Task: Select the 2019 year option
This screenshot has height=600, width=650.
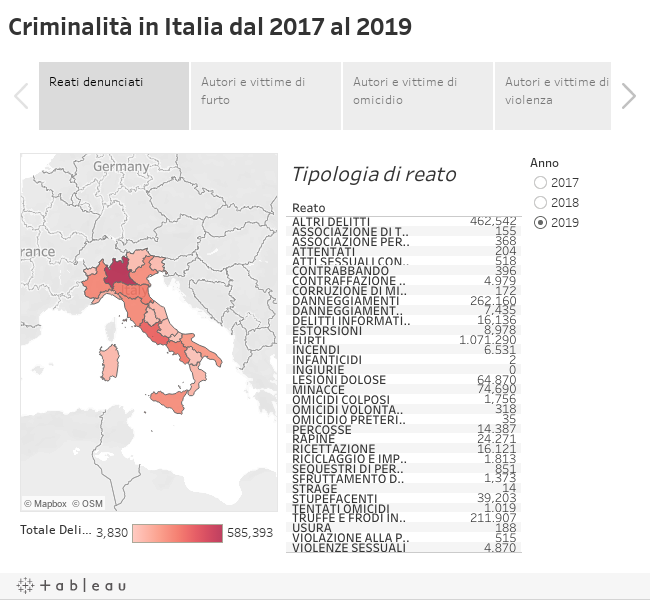Action: 541,223
